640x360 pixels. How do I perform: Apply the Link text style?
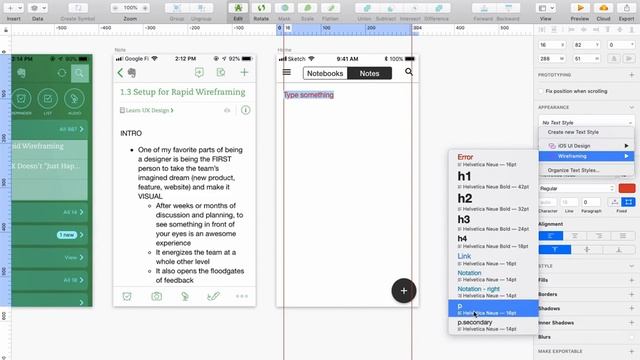pos(493,259)
